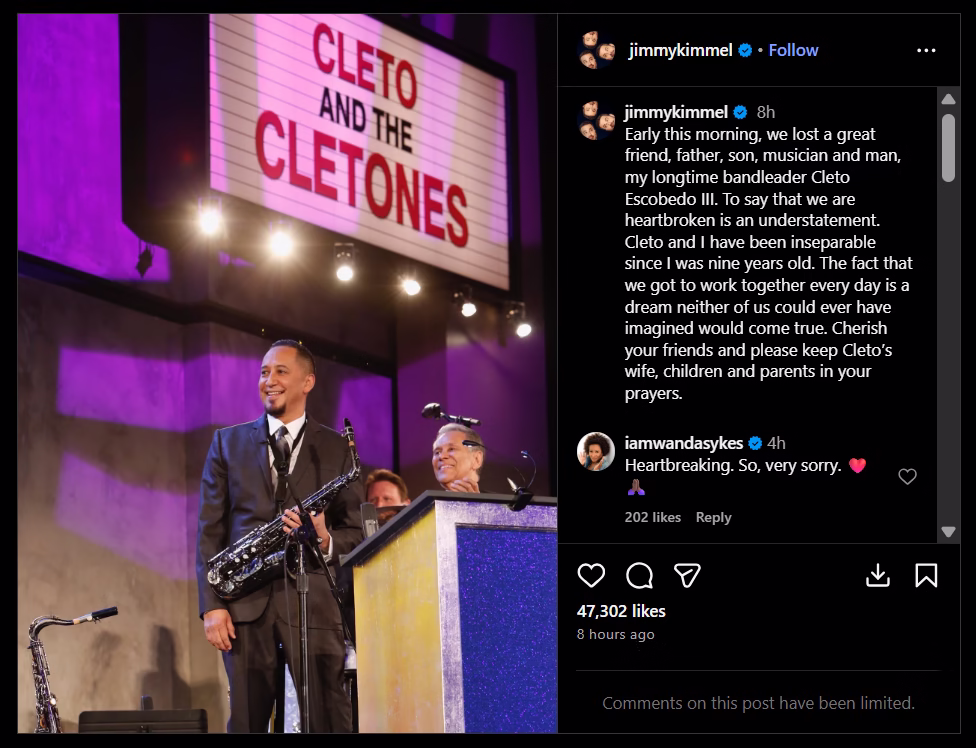
Task: Open the comment icon below the post
Action: click(x=640, y=573)
